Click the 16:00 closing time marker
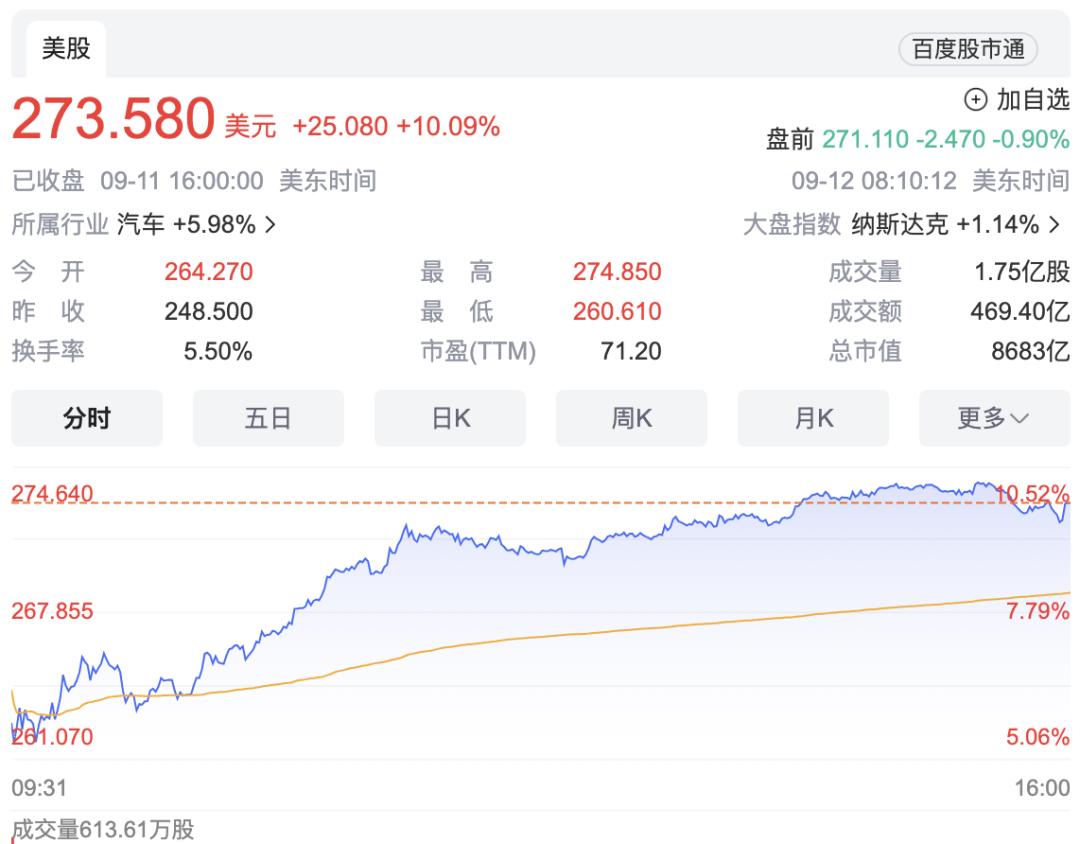 1042,788
